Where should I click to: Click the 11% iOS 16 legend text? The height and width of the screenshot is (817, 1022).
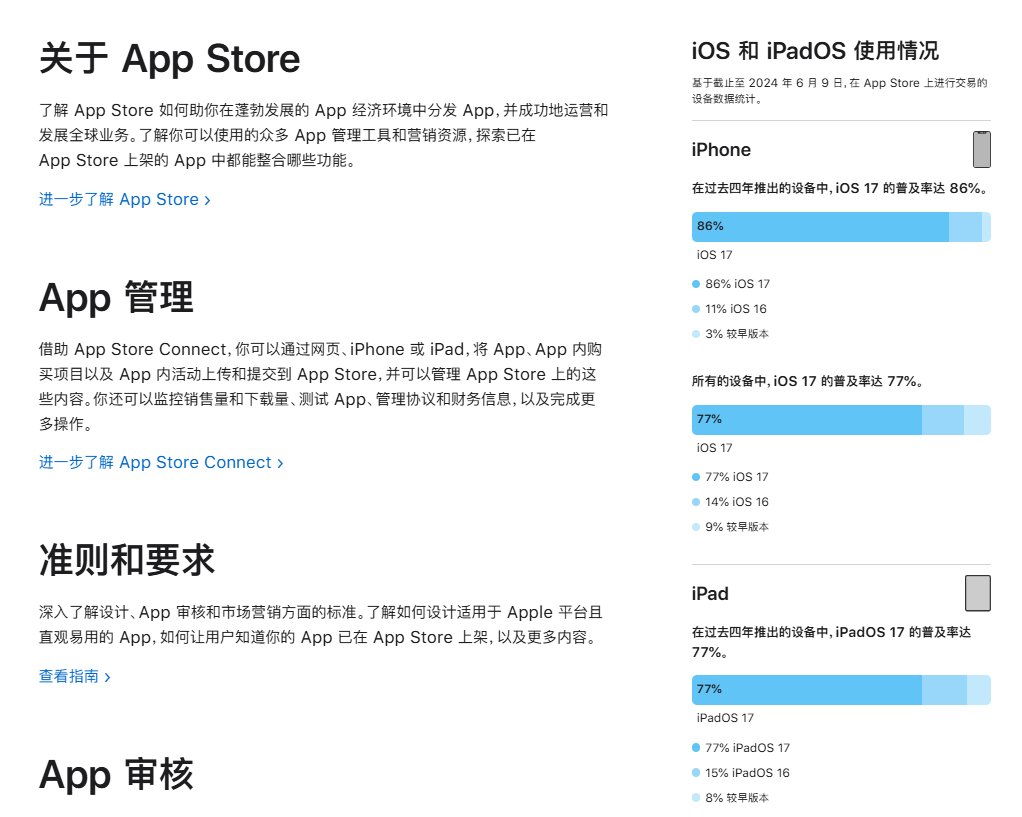[x=736, y=309]
